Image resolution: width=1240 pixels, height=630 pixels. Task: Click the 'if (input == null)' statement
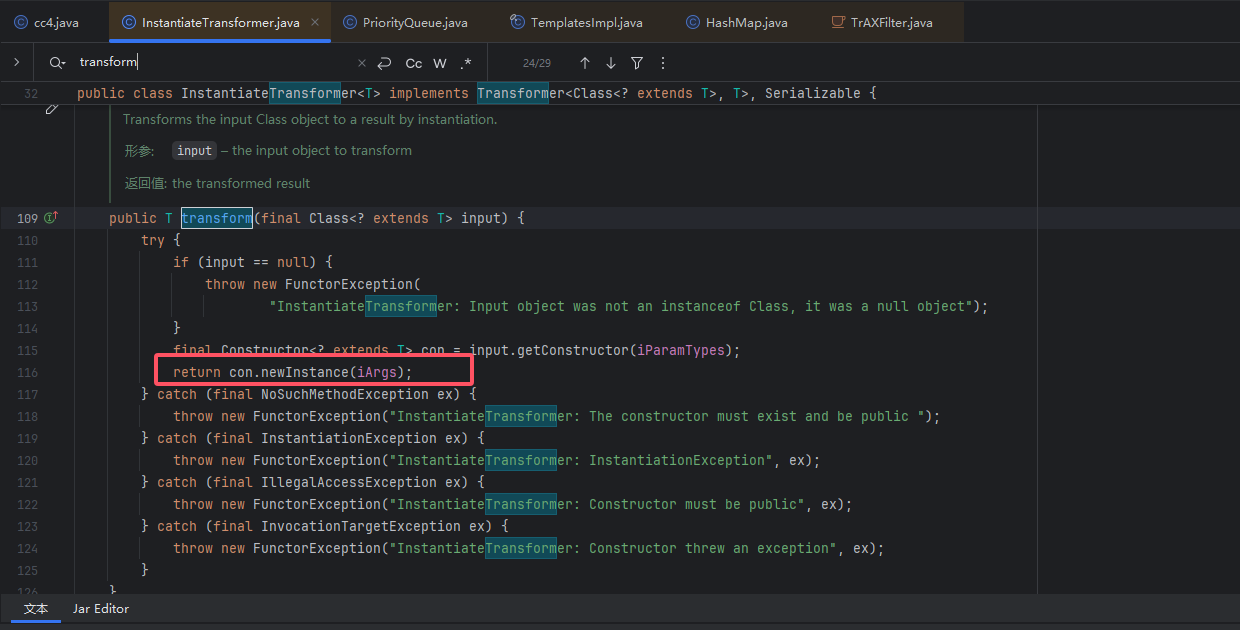pyautogui.click(x=252, y=262)
